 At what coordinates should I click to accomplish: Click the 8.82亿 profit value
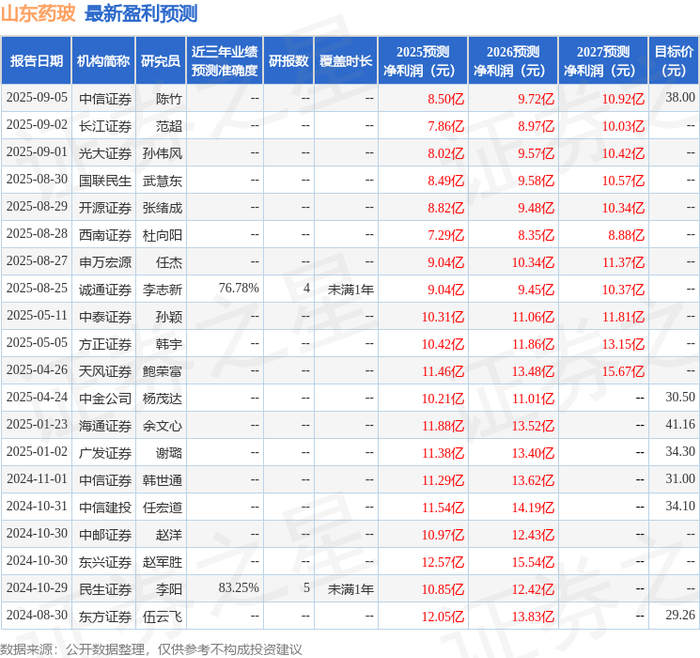446,208
